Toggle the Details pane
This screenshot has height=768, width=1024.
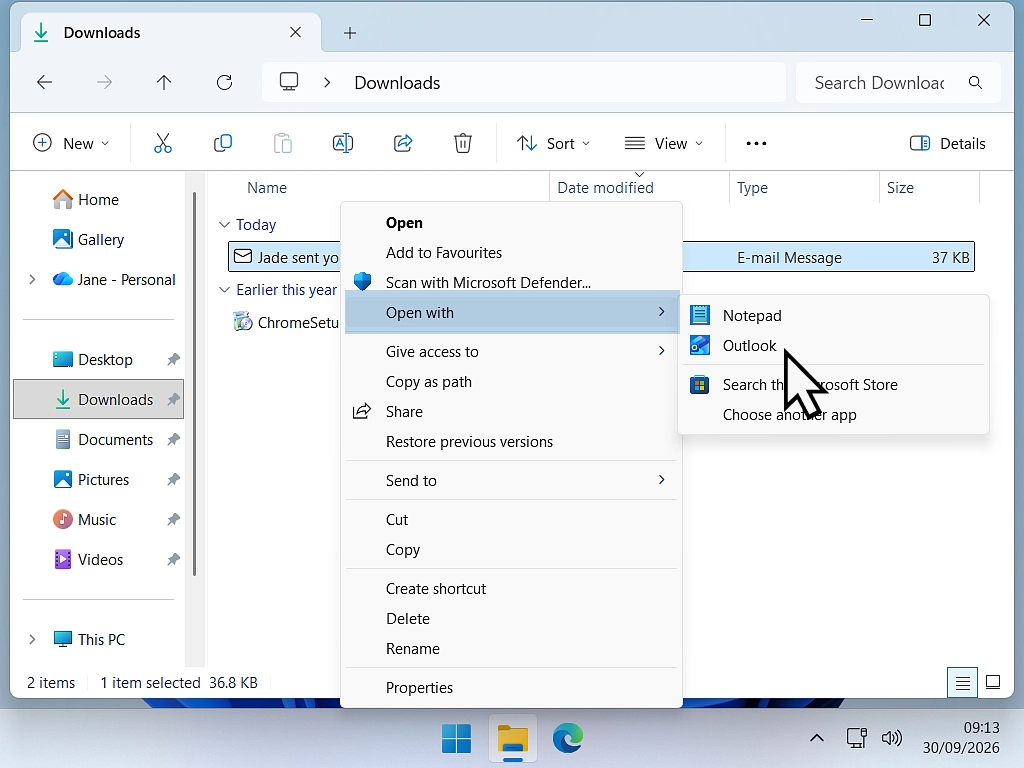[x=948, y=143]
